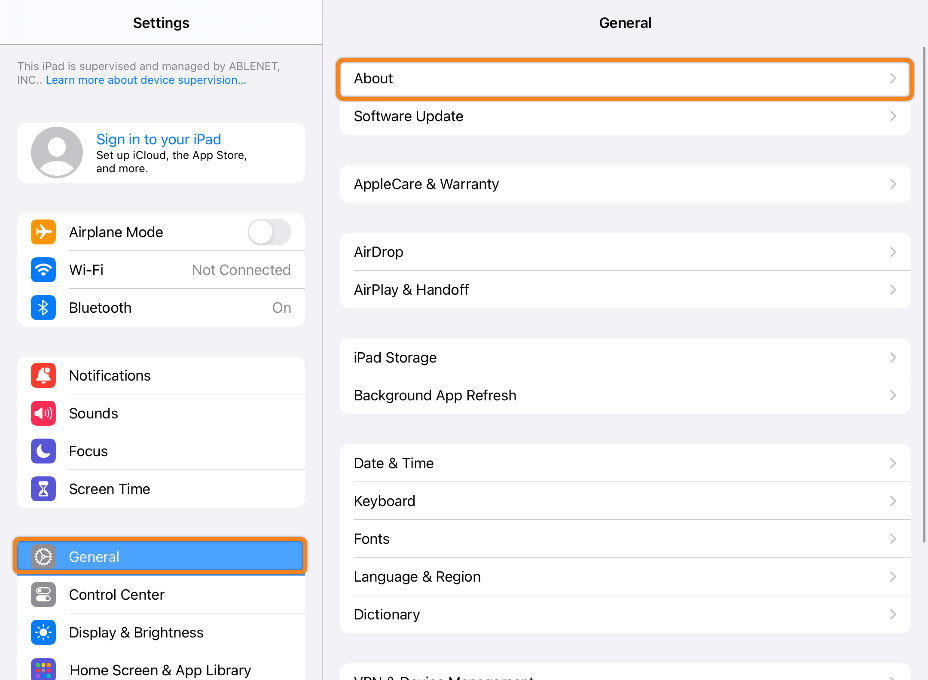Click the 'Settings' sidebar title
The height and width of the screenshot is (680, 928).
tap(161, 23)
